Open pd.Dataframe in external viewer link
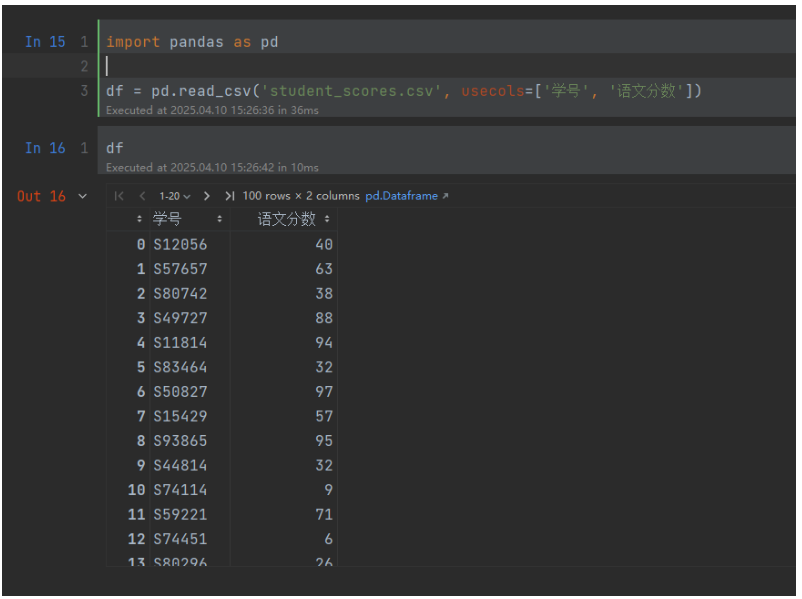The width and height of the screenshot is (802, 599). [407, 196]
